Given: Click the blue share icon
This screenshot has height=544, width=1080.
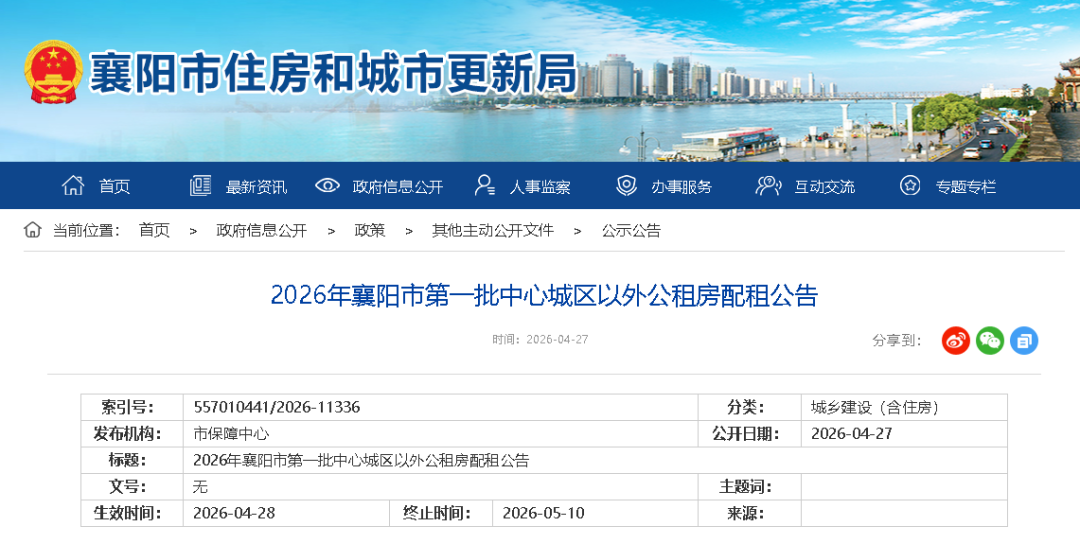Looking at the screenshot, I should [1024, 340].
